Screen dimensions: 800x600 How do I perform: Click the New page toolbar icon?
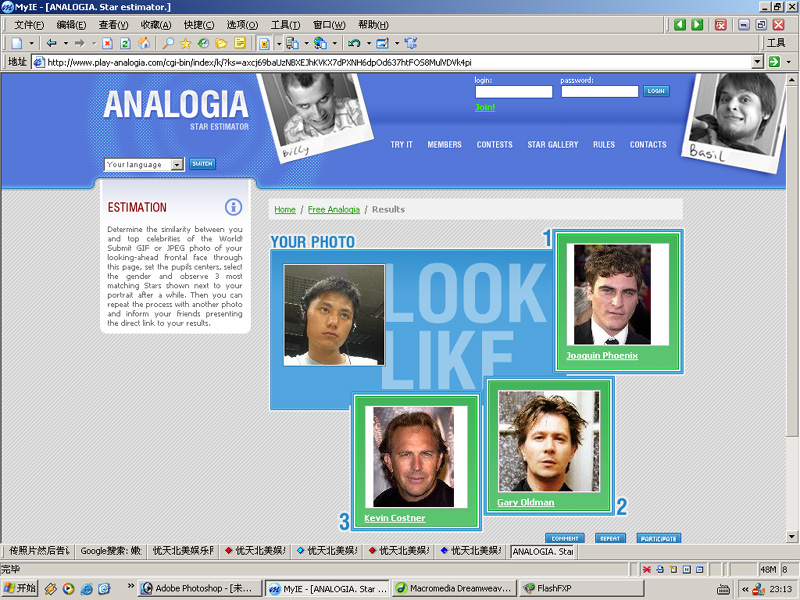[x=17, y=43]
